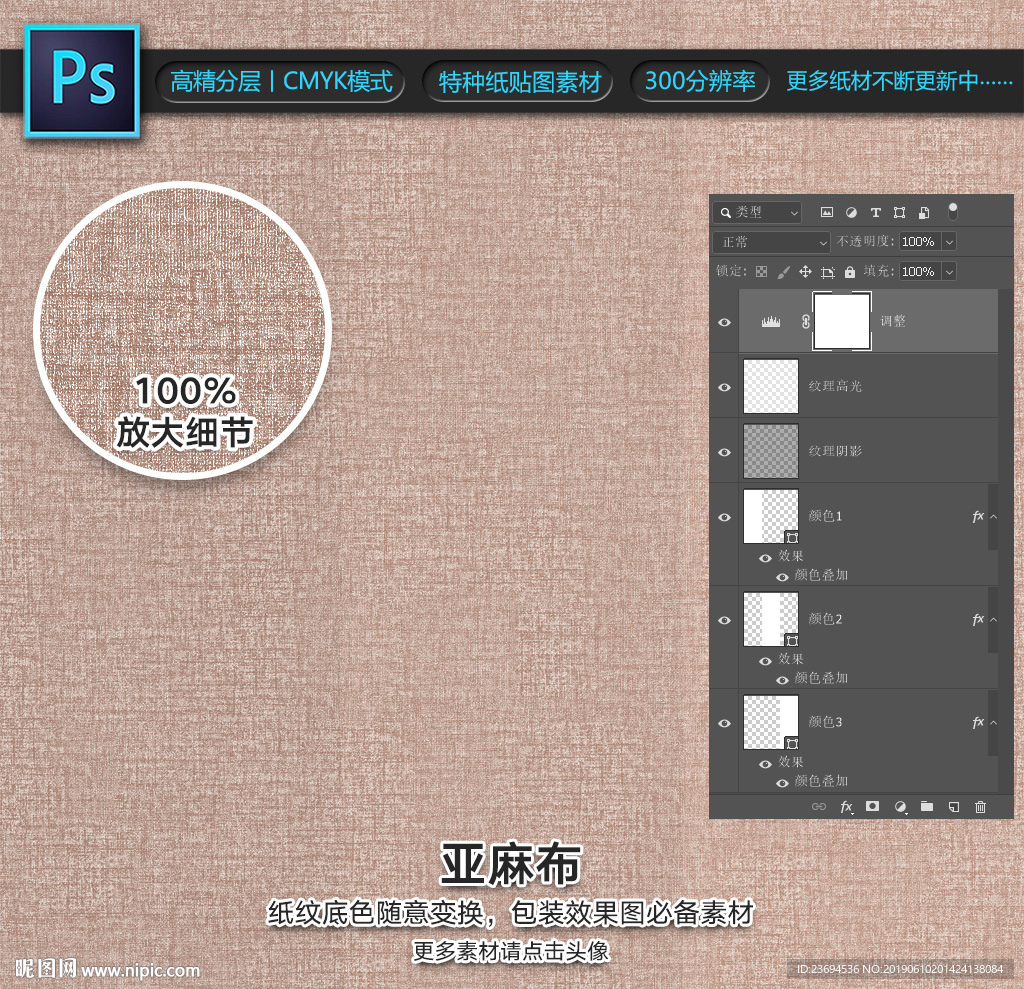Screen dimensions: 1024x989
Task: Lock transparent pixels icon
Action: [761, 272]
